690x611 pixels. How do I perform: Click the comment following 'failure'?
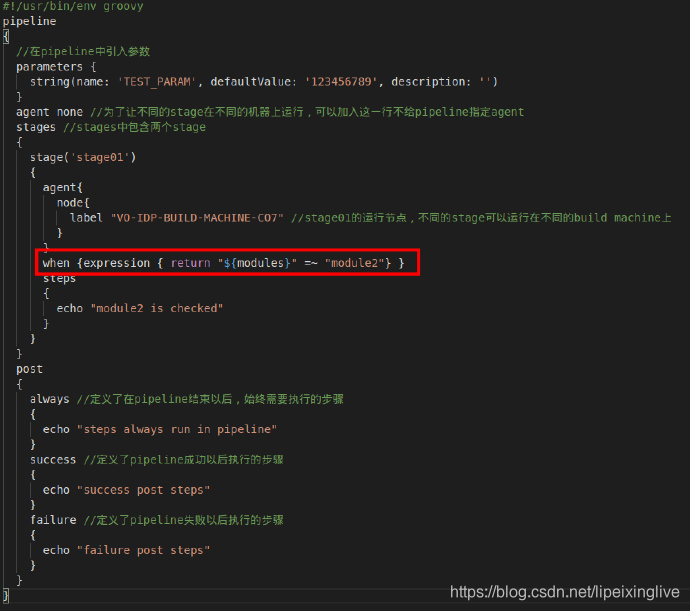tap(184, 520)
